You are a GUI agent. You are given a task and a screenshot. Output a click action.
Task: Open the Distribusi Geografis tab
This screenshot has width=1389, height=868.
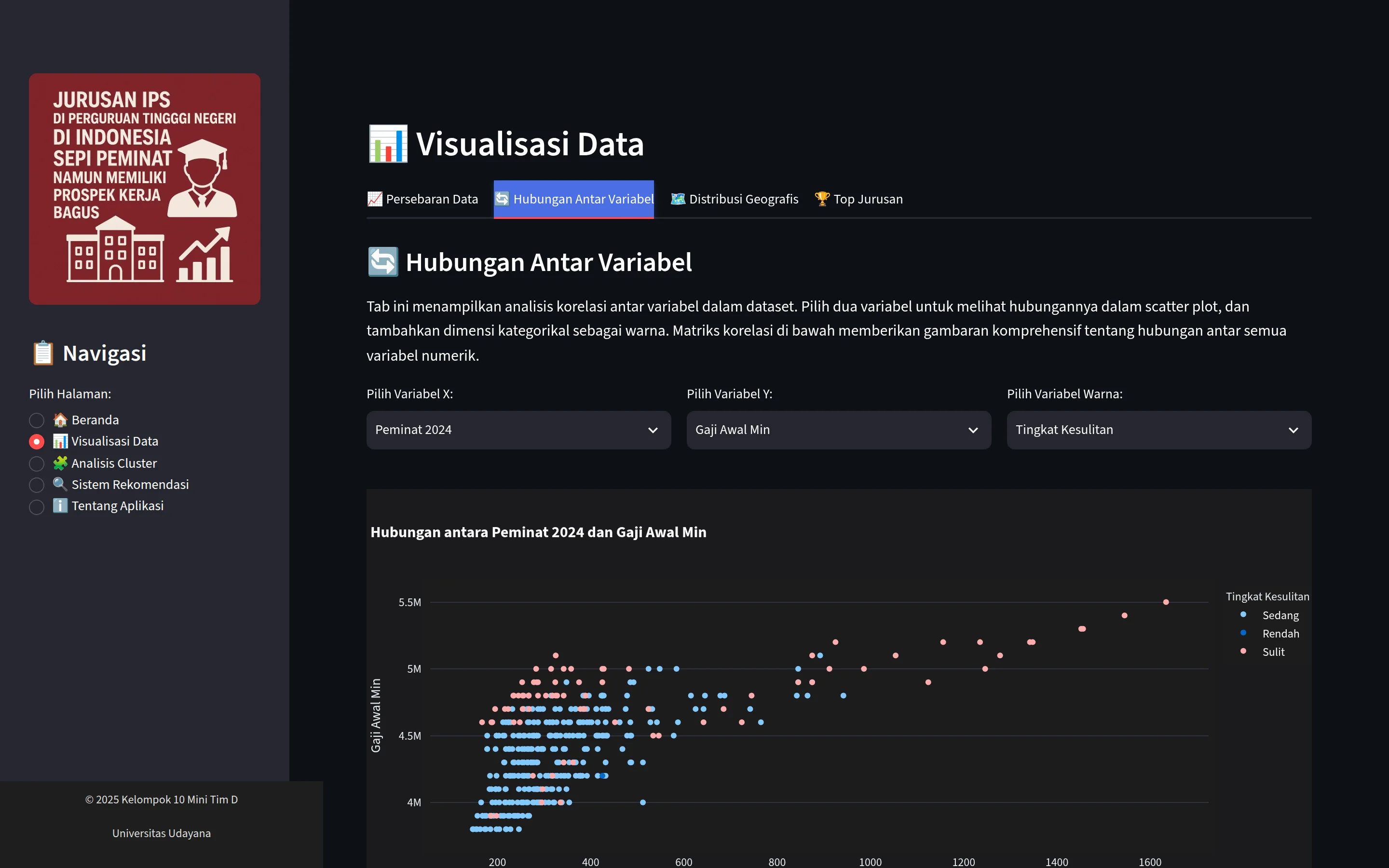point(734,199)
